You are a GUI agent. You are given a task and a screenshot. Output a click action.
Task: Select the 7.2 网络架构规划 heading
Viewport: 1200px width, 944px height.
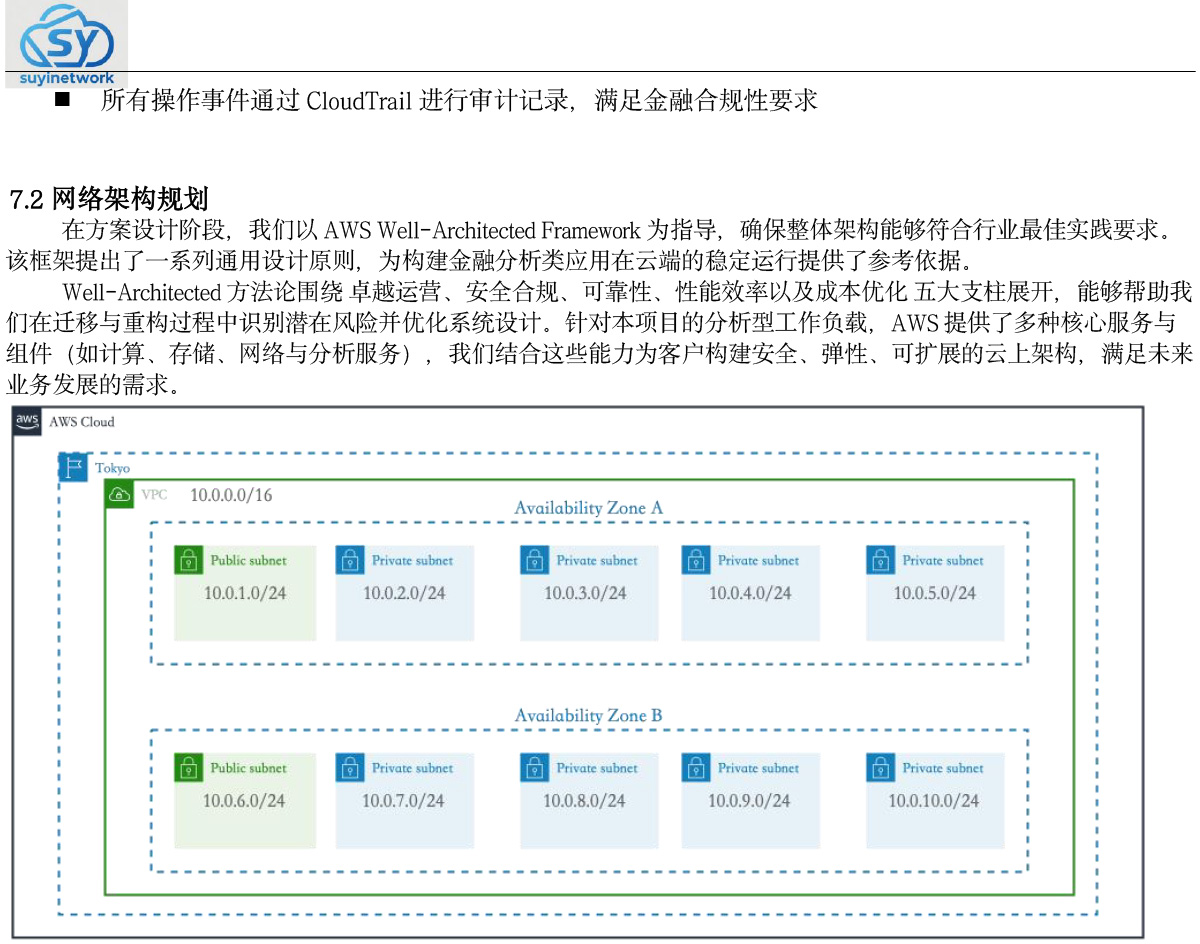click(x=108, y=198)
